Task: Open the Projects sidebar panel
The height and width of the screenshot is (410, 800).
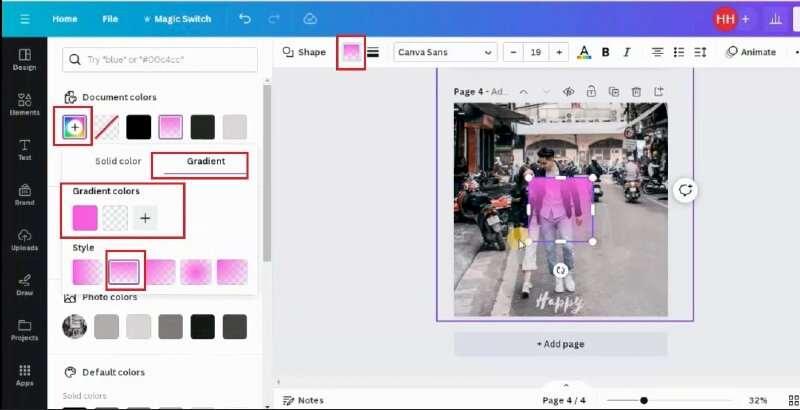Action: point(24,330)
